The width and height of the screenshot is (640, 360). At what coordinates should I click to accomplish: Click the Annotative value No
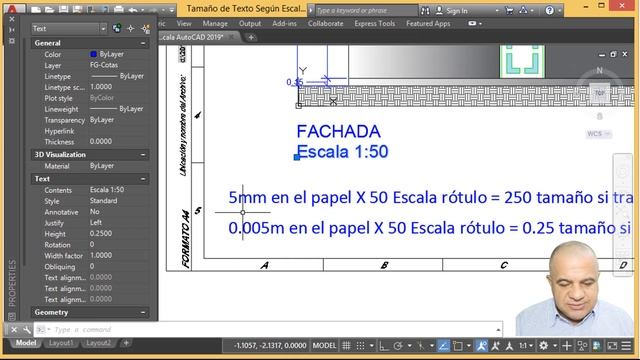95,211
